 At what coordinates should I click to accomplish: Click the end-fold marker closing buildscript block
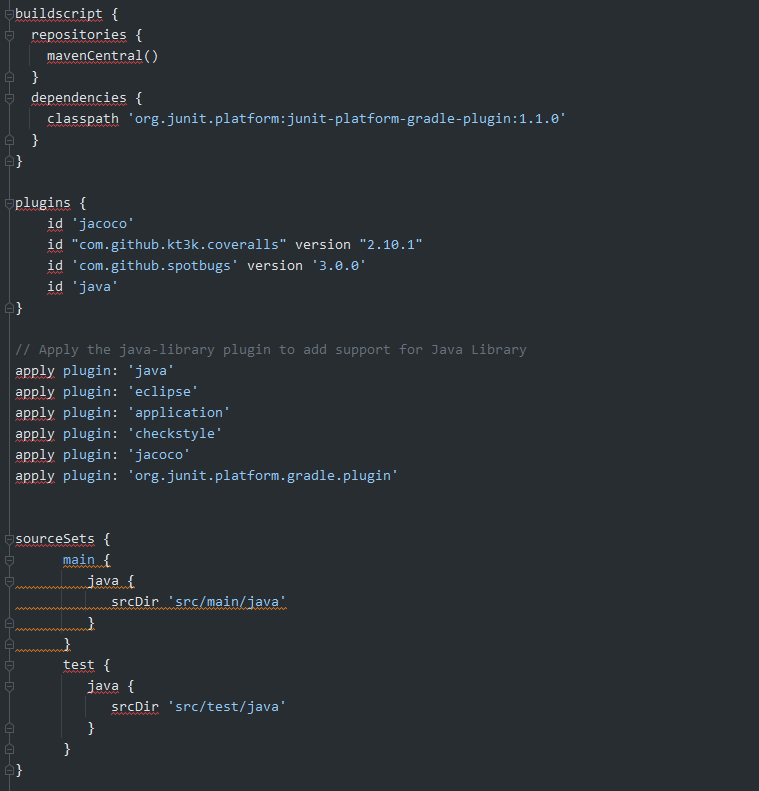click(9, 160)
